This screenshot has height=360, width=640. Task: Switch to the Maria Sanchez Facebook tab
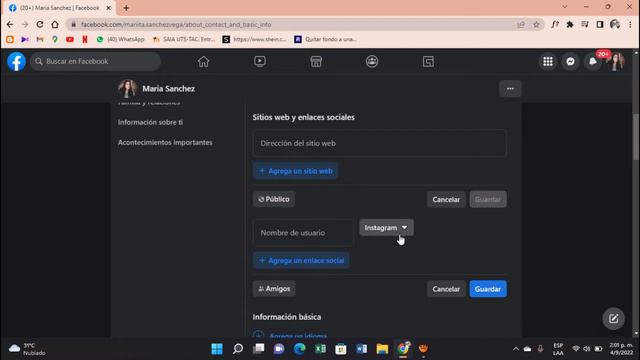point(59,8)
